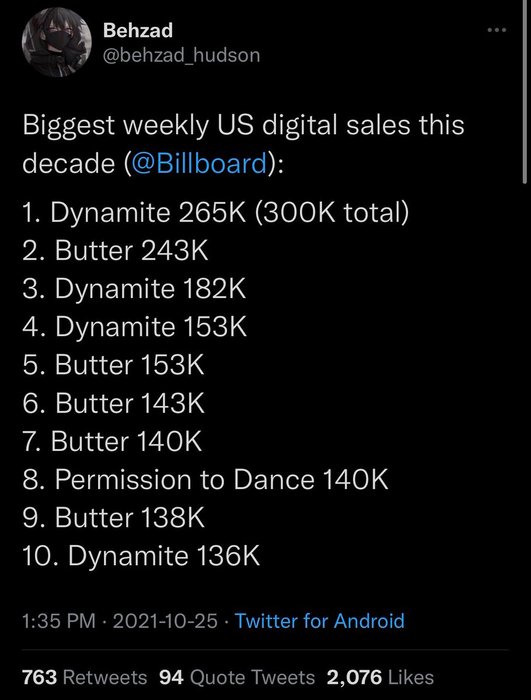View Behzad's profile picture avatar

pyautogui.click(x=57, y=42)
